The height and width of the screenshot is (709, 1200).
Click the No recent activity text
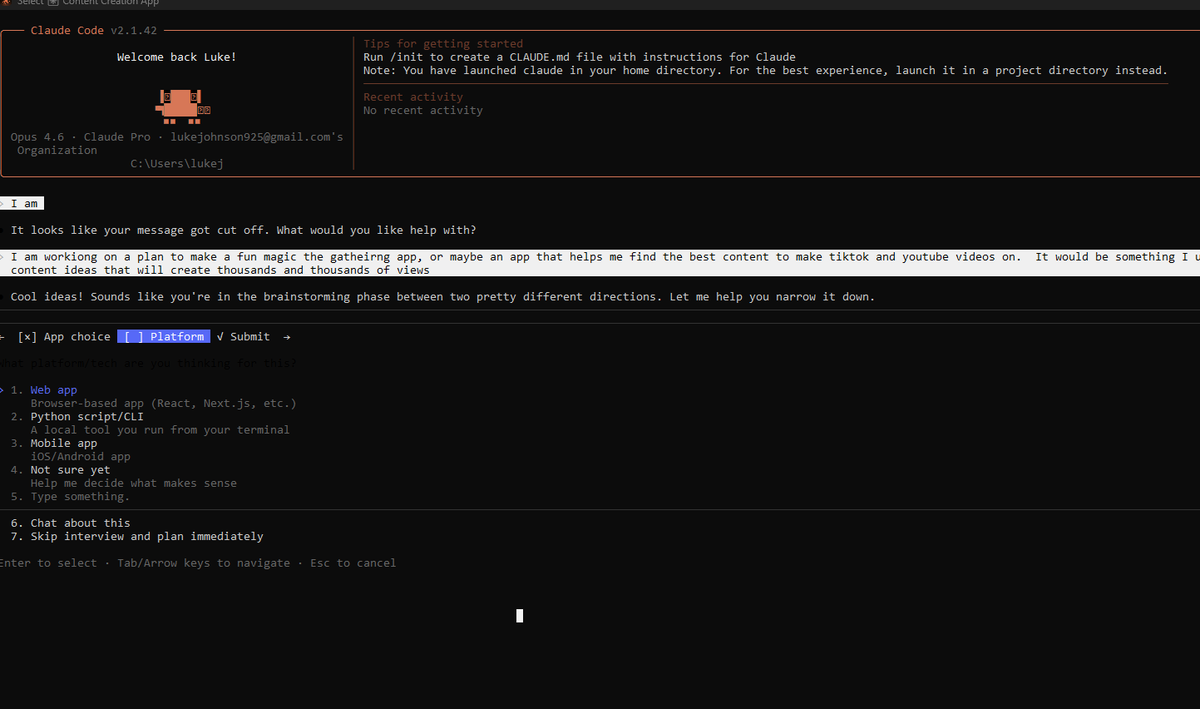[423, 110]
